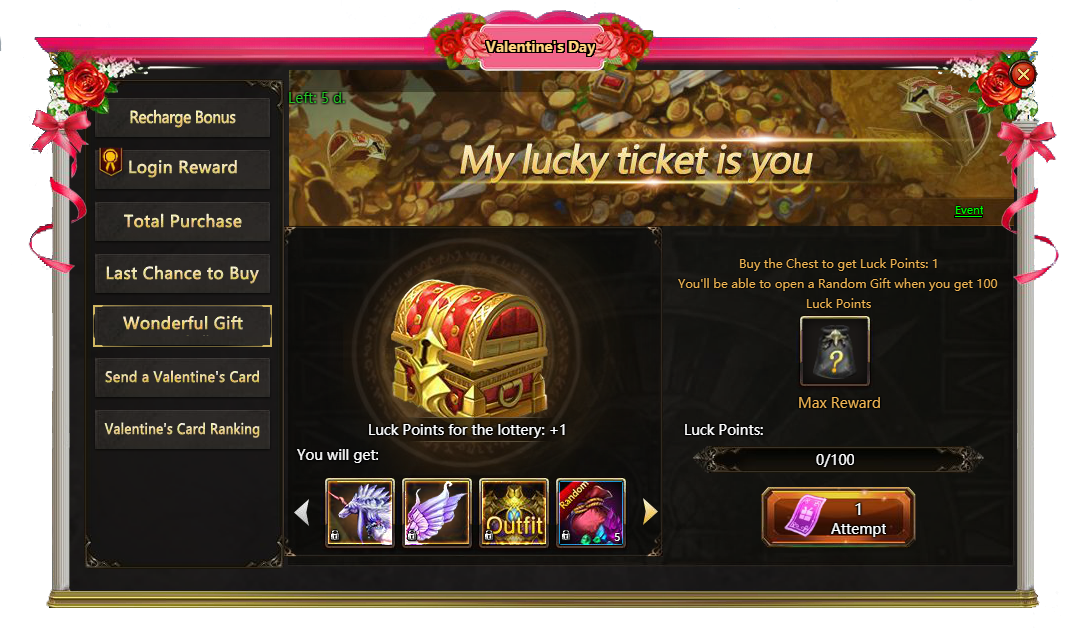Show next rewards with the right arrow

coord(650,512)
